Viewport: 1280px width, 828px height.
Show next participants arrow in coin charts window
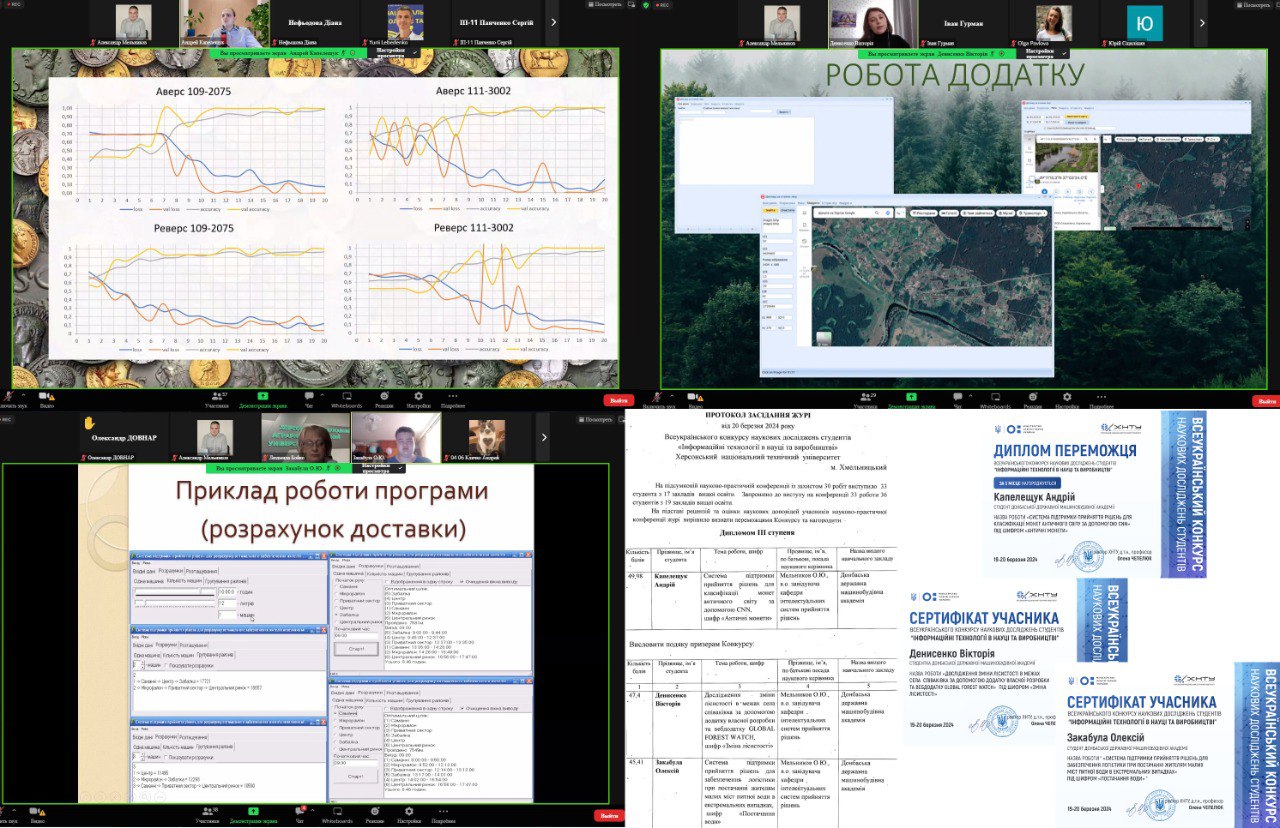coord(553,22)
